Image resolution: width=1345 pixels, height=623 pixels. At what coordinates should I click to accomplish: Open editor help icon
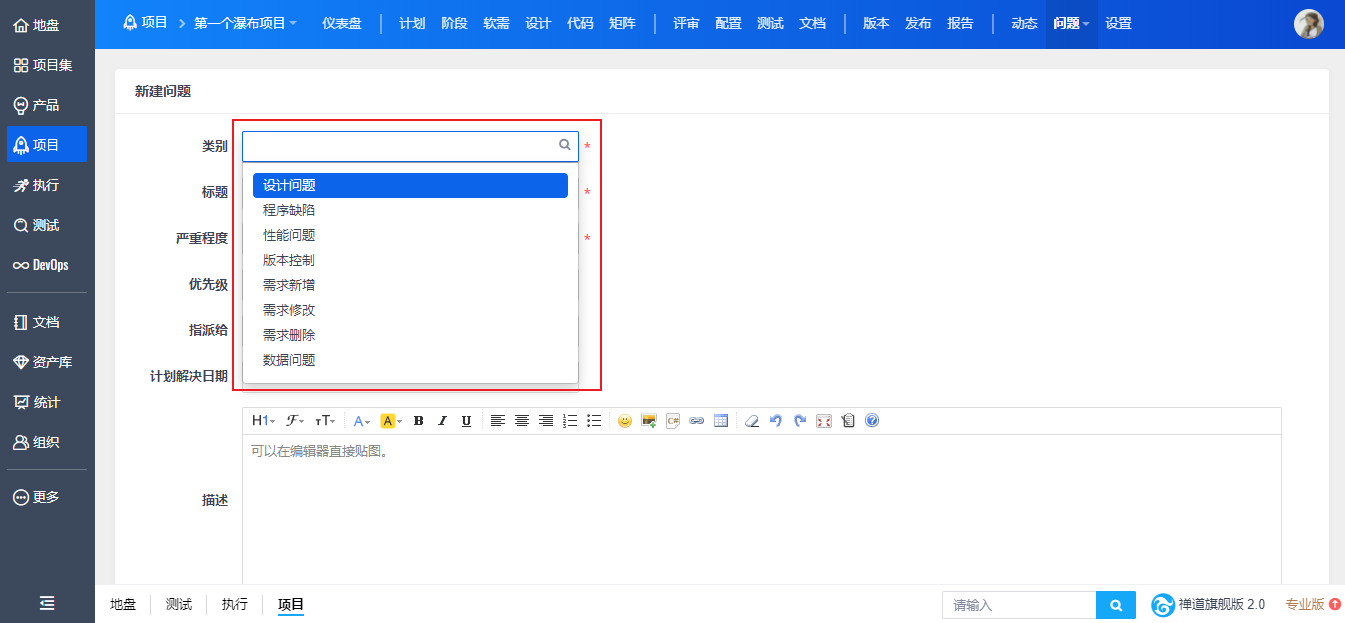tap(872, 421)
